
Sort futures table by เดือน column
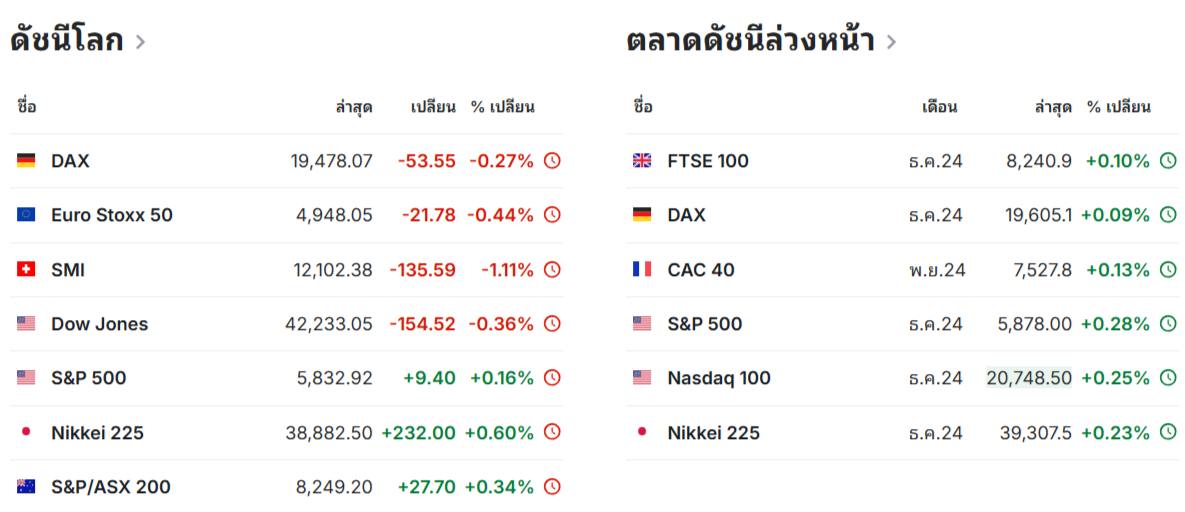click(x=940, y=107)
